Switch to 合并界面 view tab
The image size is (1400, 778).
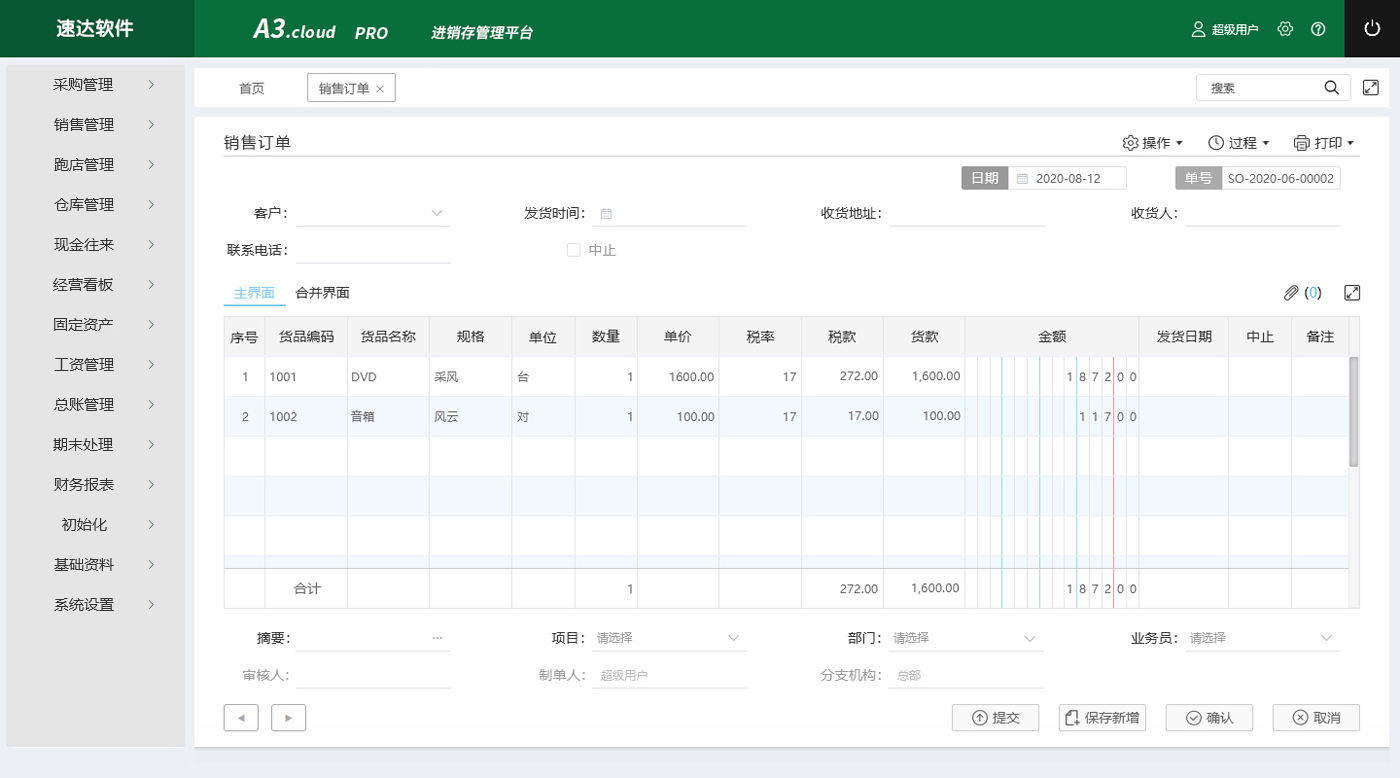click(322, 293)
